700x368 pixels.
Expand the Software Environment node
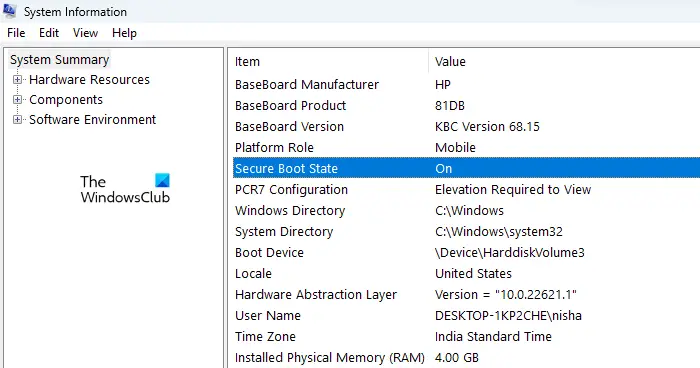tap(17, 120)
